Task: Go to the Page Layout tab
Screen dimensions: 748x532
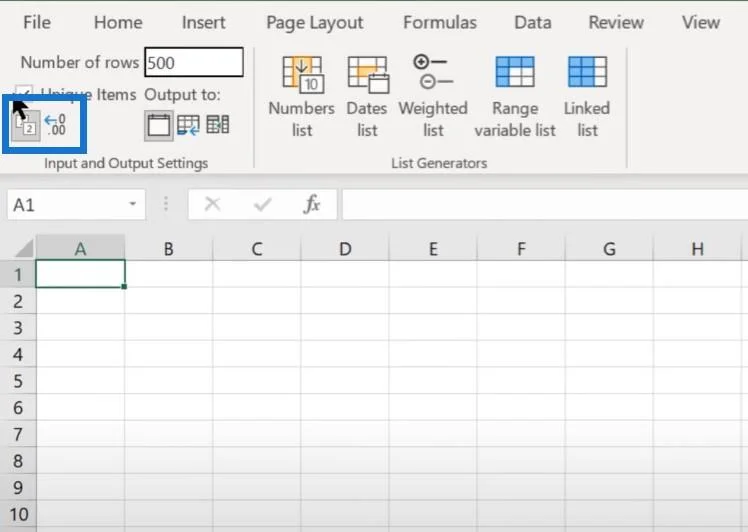Action: click(x=314, y=22)
